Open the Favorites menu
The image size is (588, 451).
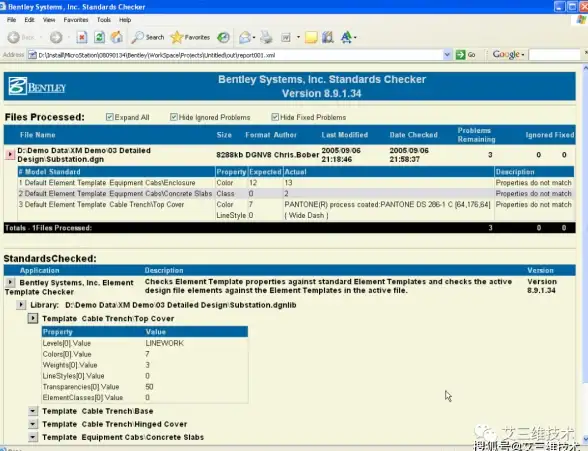(76, 20)
